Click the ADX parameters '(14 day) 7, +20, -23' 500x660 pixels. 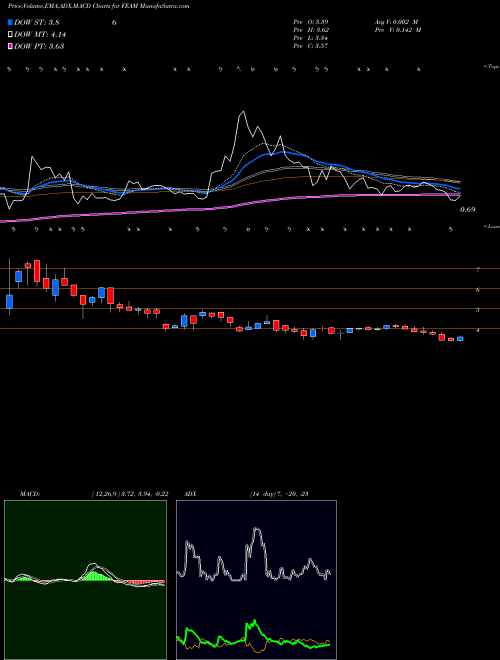(279, 494)
